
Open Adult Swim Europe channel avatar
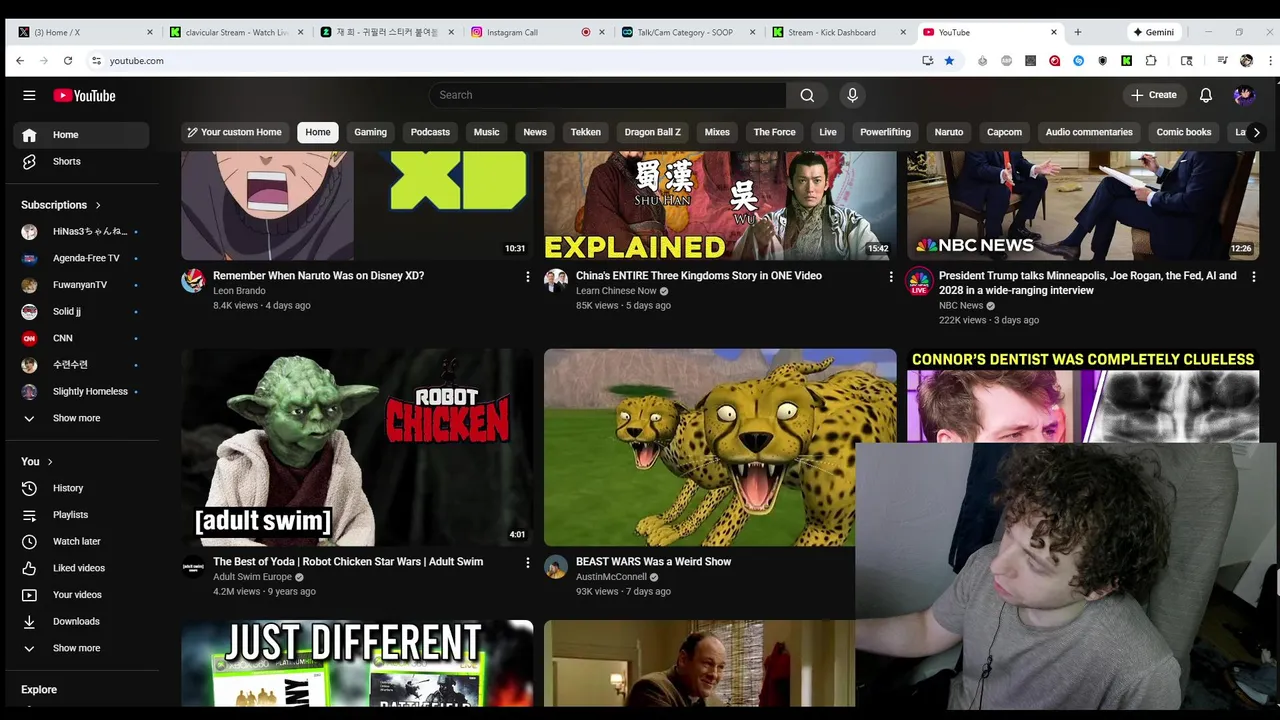193,567
